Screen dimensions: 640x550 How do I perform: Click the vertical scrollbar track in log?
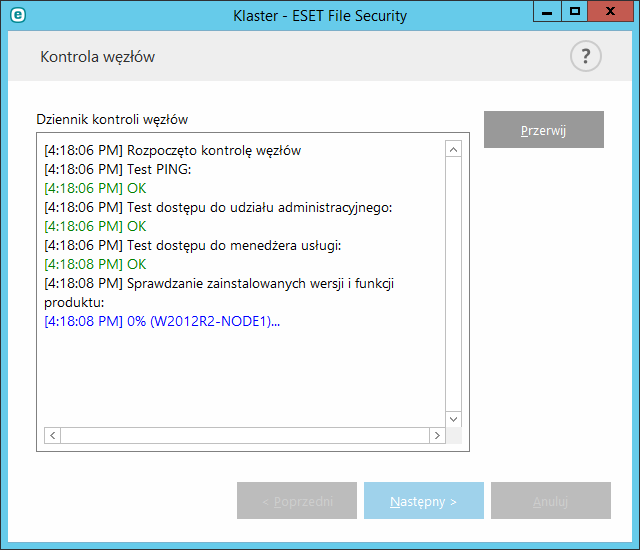click(x=453, y=284)
